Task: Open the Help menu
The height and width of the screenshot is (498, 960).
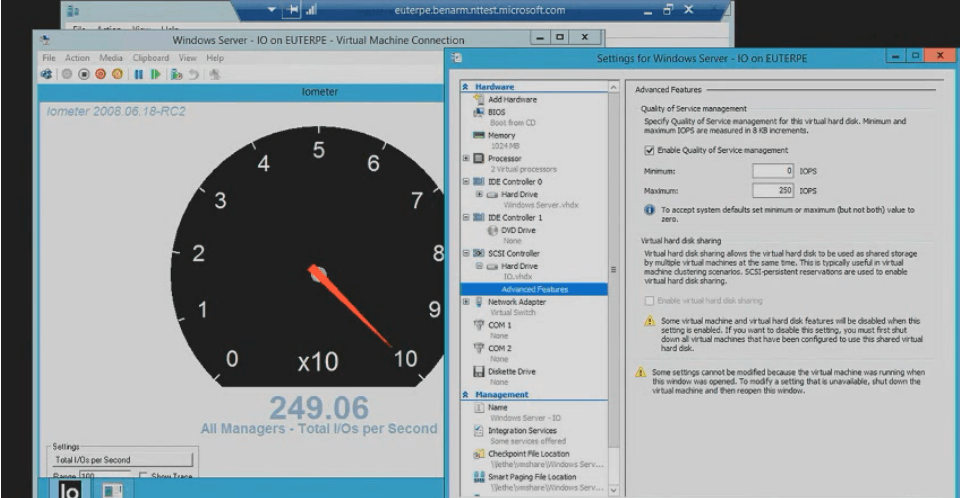Action: coord(215,58)
